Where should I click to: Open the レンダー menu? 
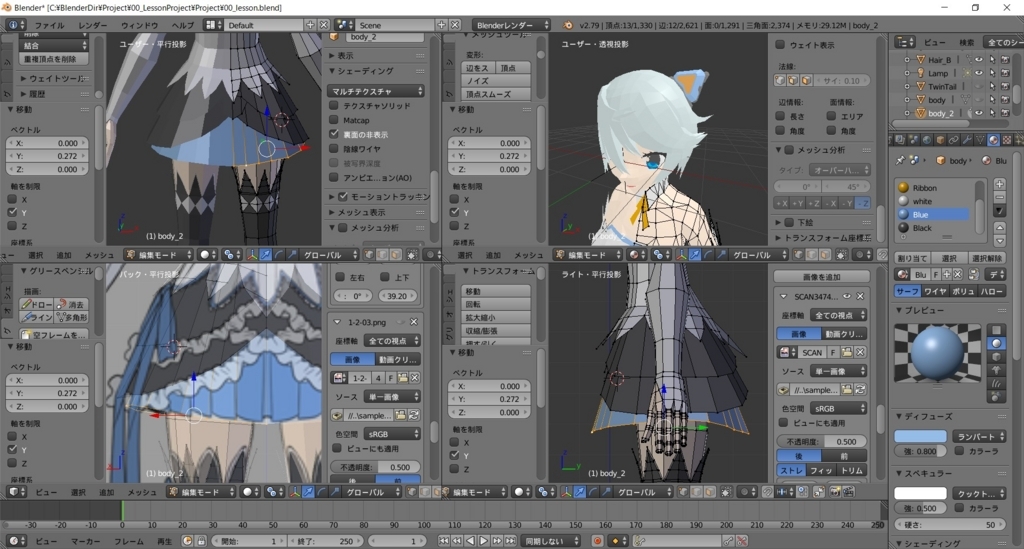click(x=93, y=25)
